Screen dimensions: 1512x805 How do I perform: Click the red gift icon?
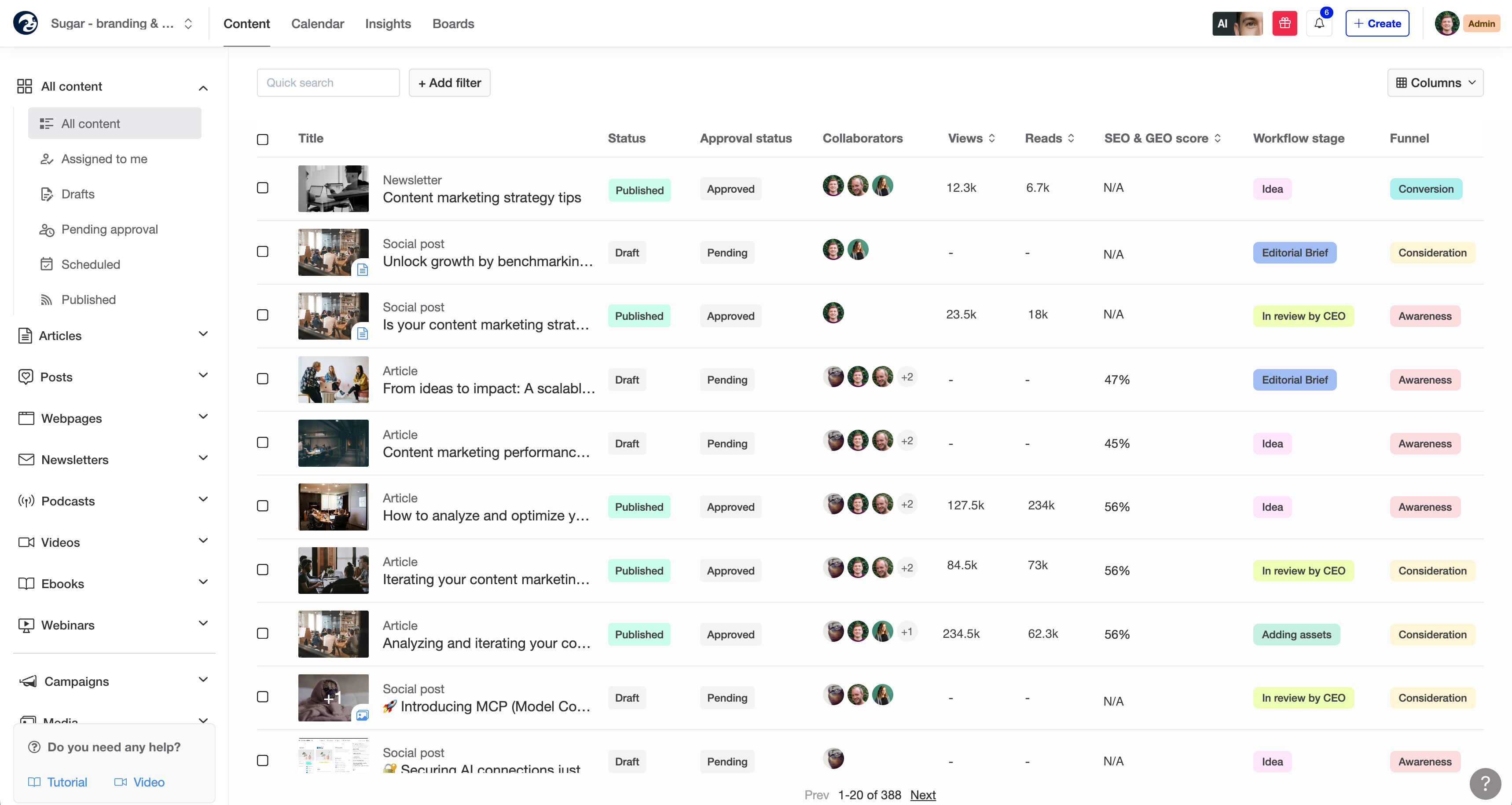coord(1284,23)
